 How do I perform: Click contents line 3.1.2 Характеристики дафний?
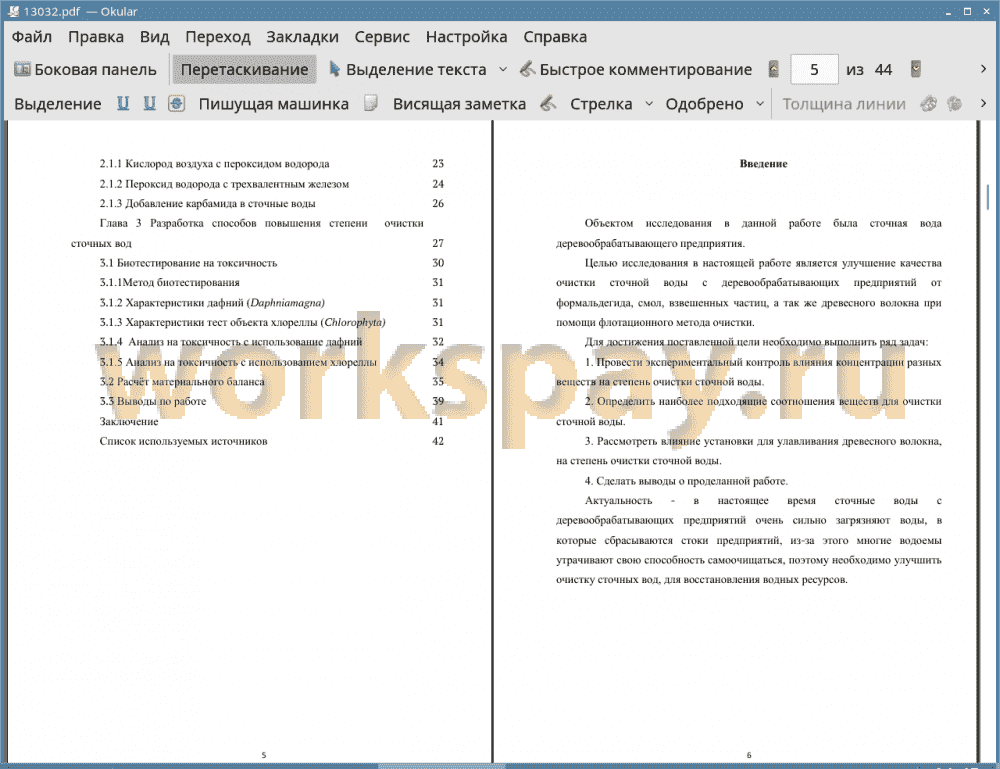point(212,303)
